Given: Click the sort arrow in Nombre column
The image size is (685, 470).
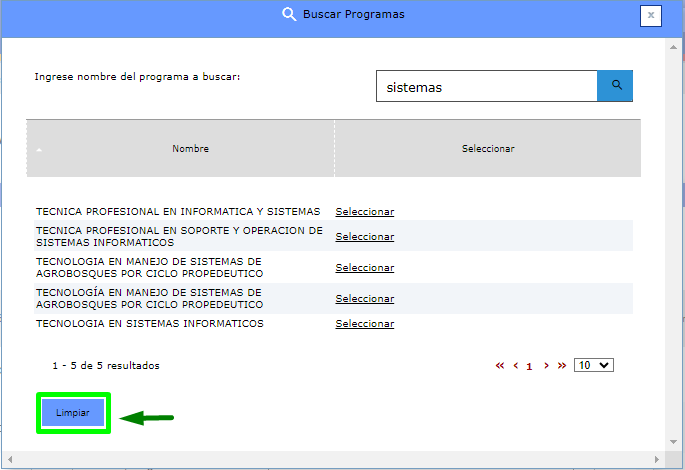Looking at the screenshot, I should tap(39, 150).
